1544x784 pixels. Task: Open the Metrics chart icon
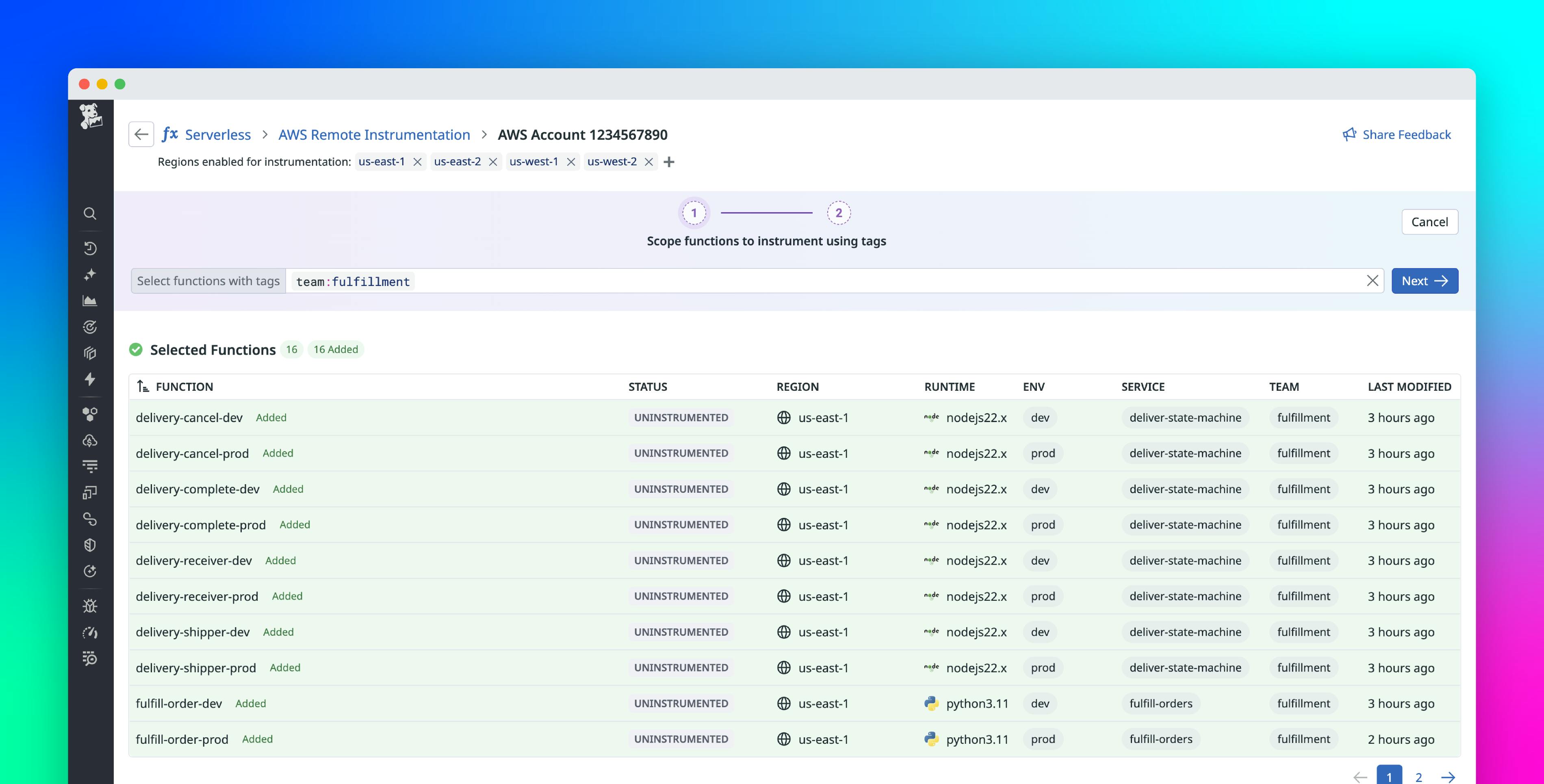pos(90,300)
